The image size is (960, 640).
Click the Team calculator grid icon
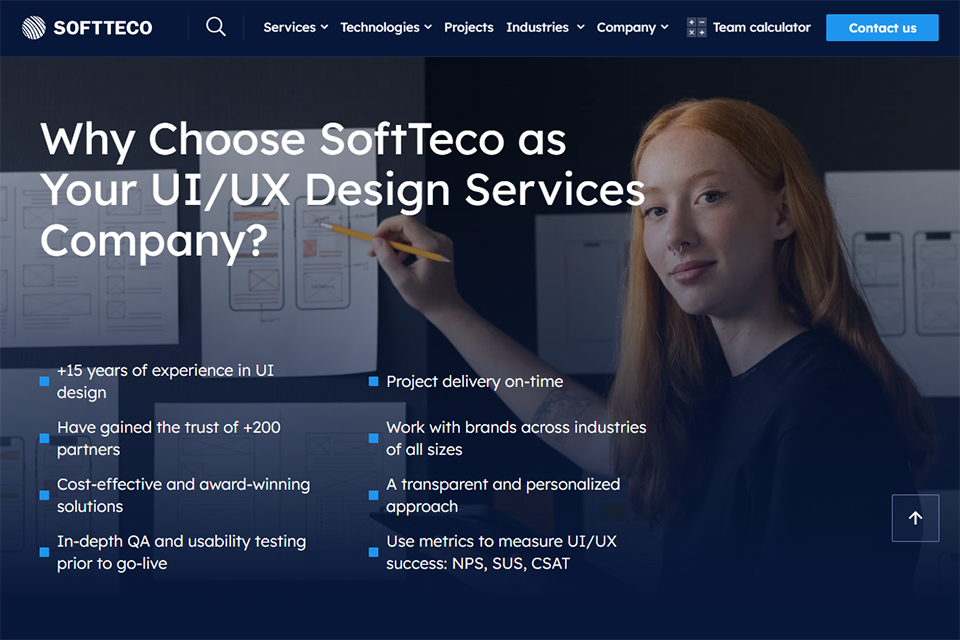[696, 28]
